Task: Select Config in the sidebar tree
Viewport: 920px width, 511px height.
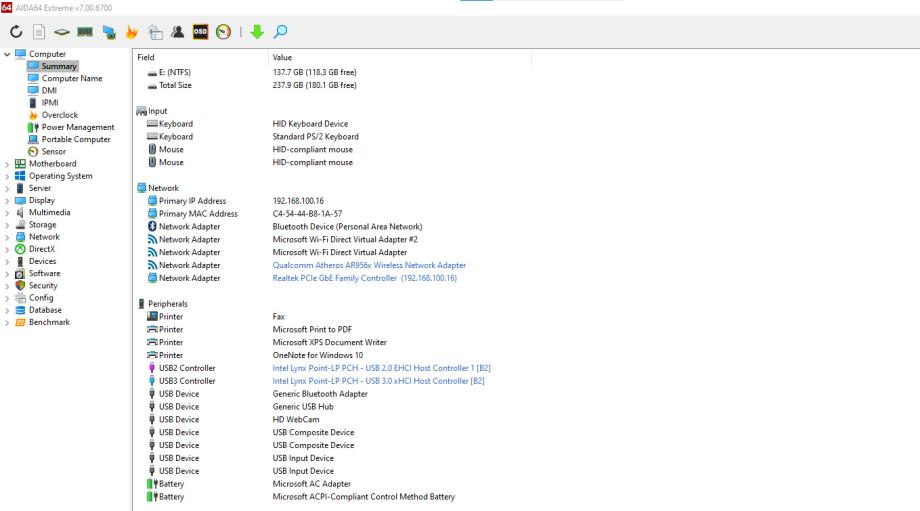Action: click(40, 297)
